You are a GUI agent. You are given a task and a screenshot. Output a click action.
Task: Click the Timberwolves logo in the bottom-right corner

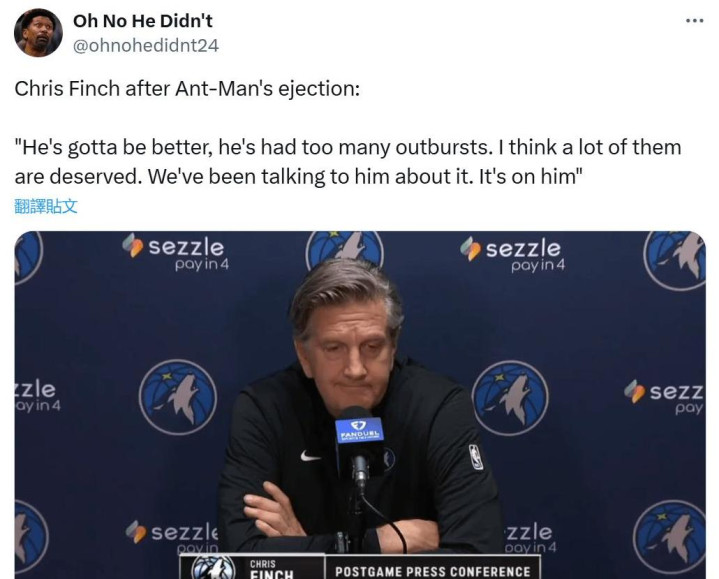pyautogui.click(x=669, y=537)
